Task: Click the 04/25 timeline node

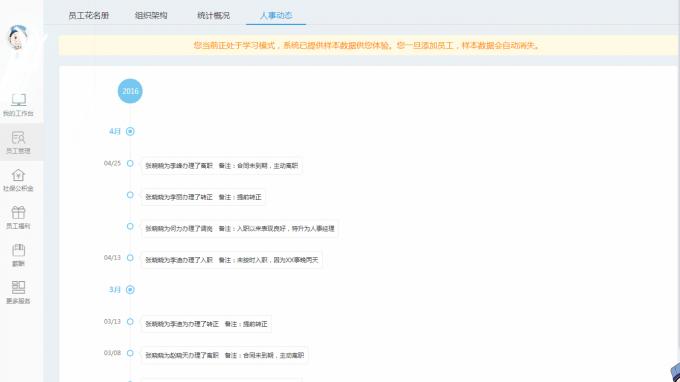Action: click(x=130, y=163)
